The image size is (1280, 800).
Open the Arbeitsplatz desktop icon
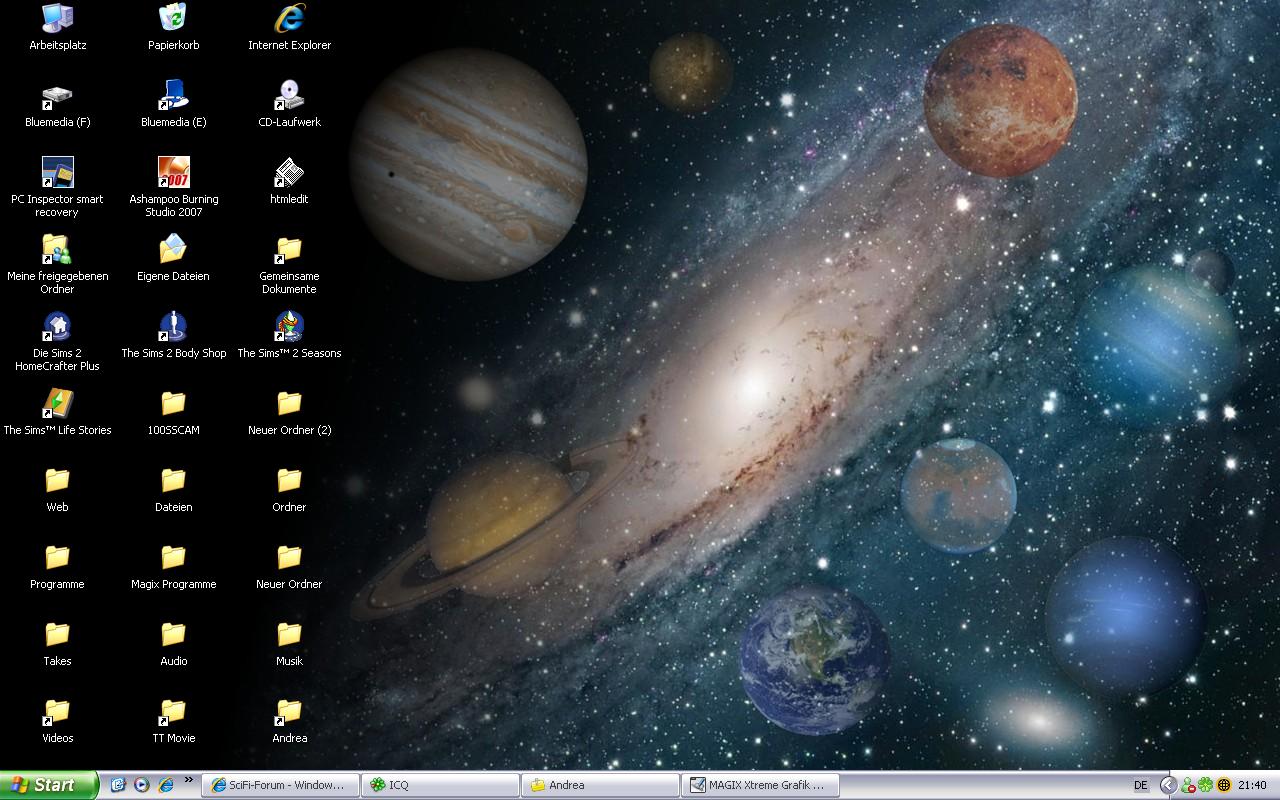57,19
